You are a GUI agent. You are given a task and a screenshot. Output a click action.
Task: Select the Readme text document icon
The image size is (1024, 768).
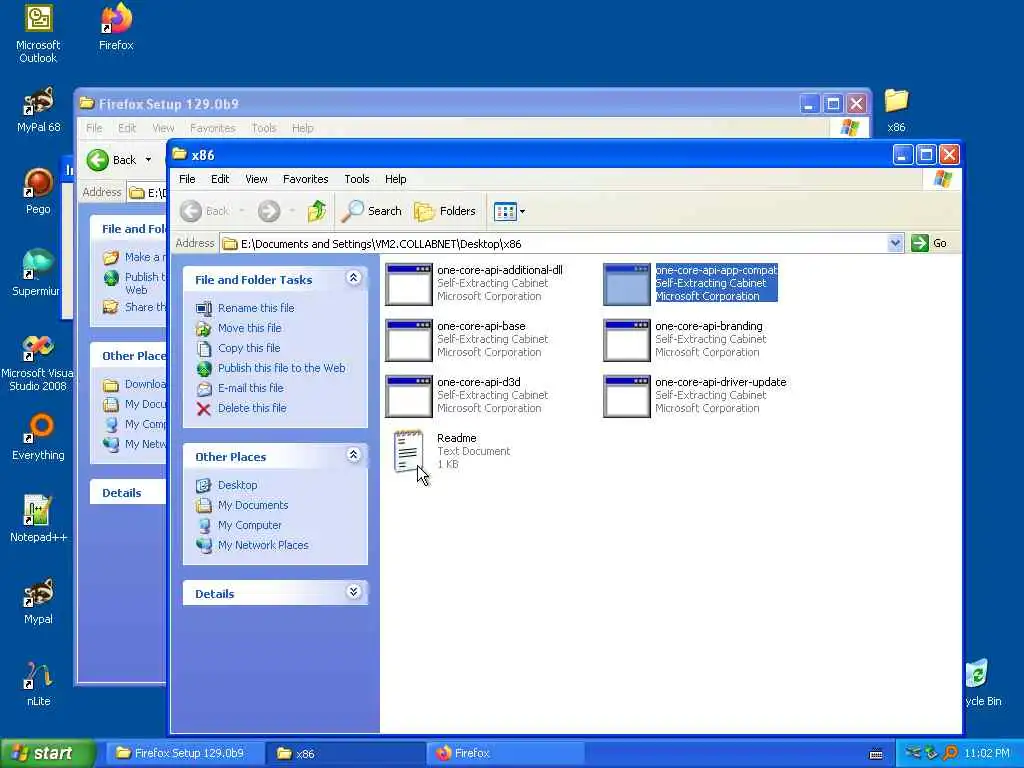point(408,451)
